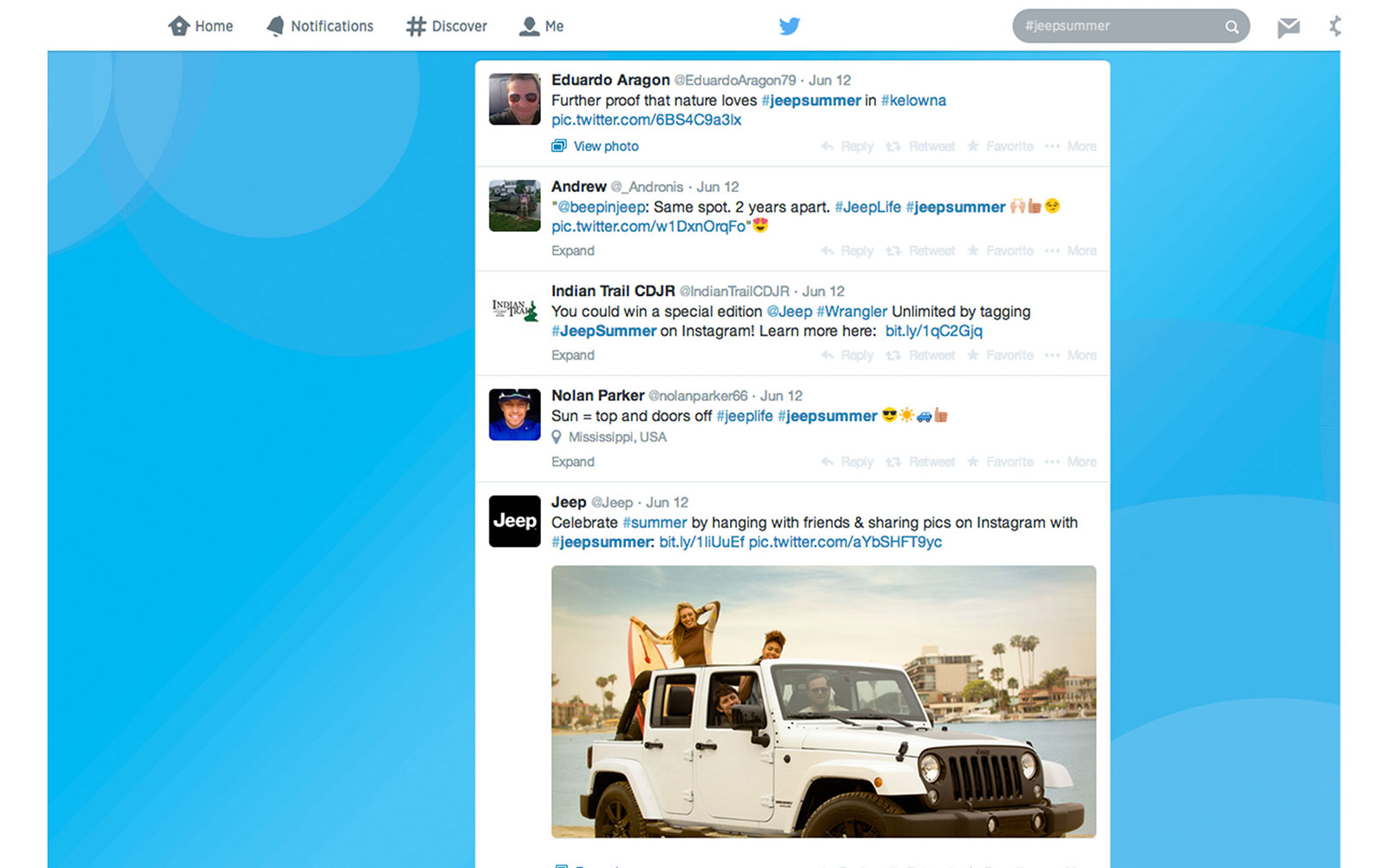Image resolution: width=1389 pixels, height=868 pixels.
Task: Go to the Home tab
Action: click(201, 26)
